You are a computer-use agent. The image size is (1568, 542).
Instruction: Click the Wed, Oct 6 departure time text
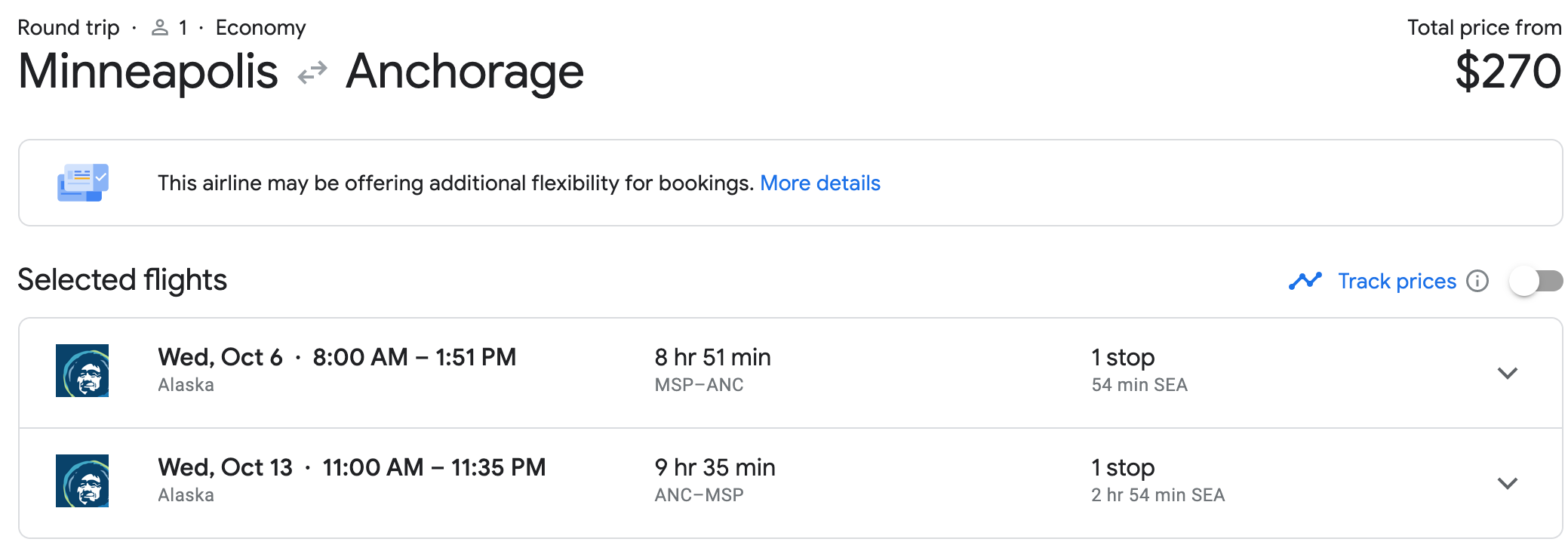point(337,357)
